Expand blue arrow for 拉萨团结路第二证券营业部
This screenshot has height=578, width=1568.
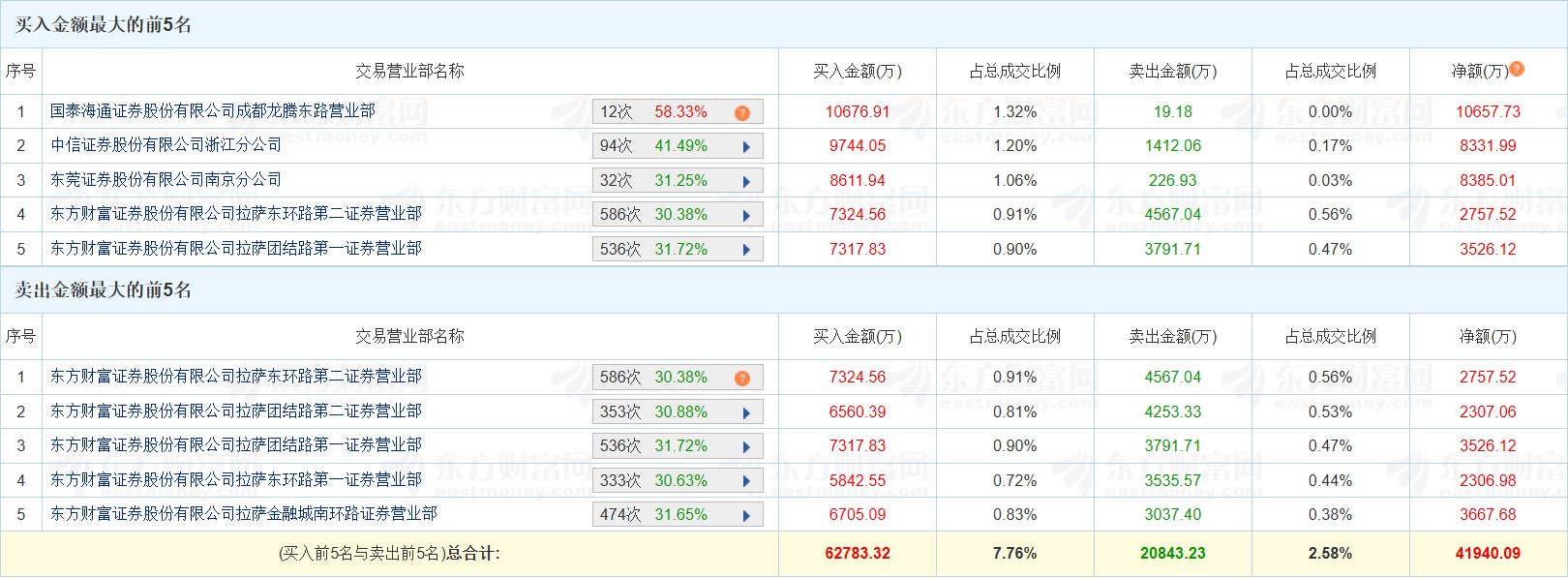746,412
